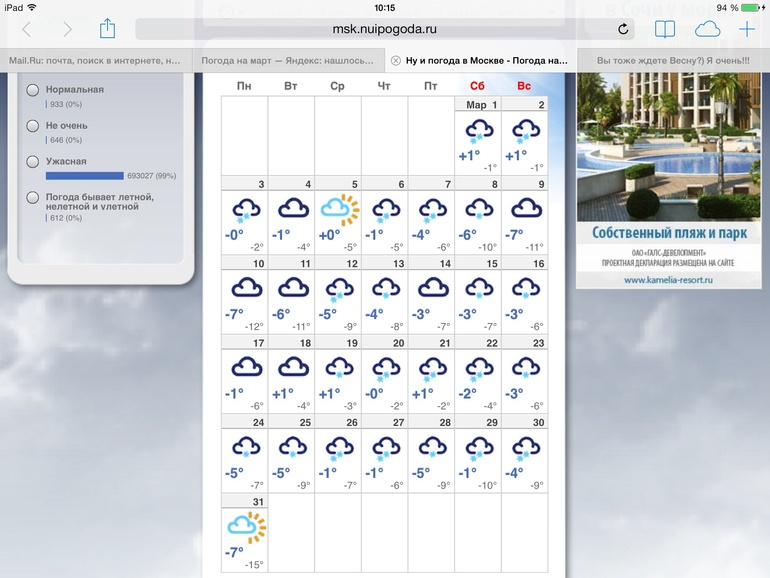Tap the snow cloud icon for March 20
The width and height of the screenshot is (770, 578).
[x=386, y=370]
